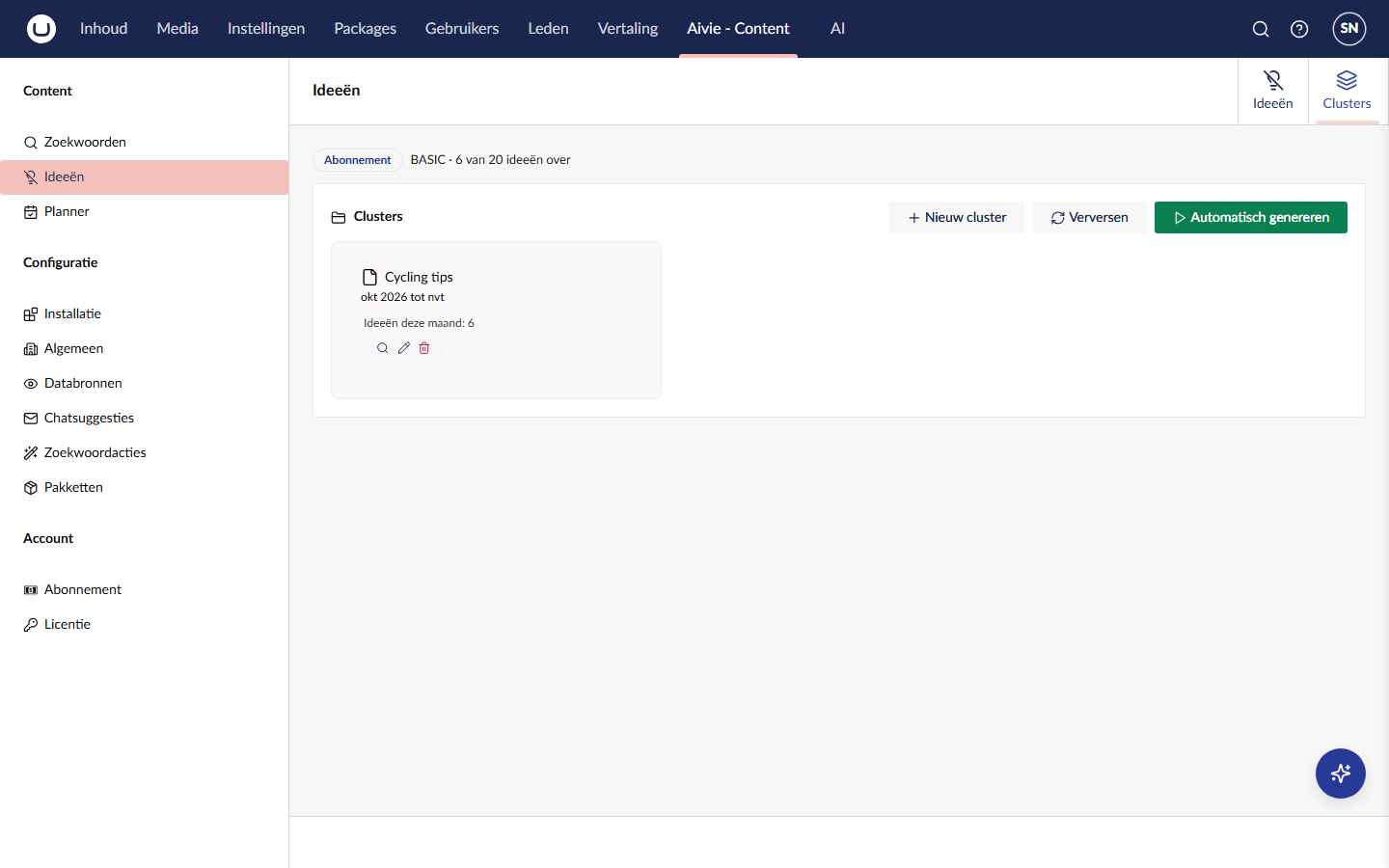Open the global search icon
This screenshot has width=1389, height=868.
tap(1261, 29)
